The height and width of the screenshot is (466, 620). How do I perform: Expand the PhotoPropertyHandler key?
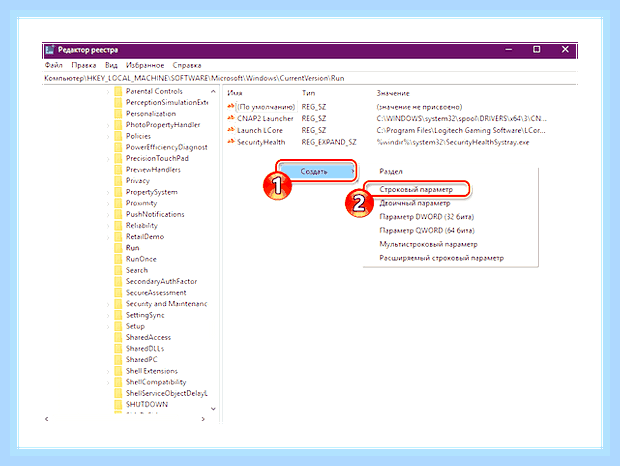[108, 125]
